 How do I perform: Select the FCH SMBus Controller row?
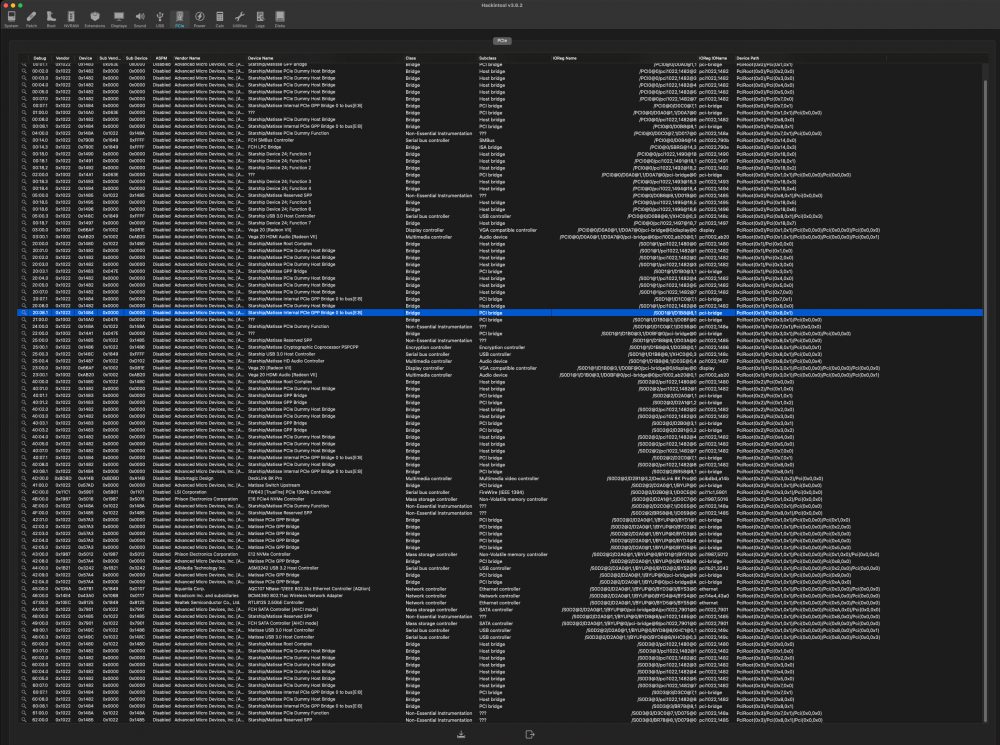pyautogui.click(x=501, y=140)
